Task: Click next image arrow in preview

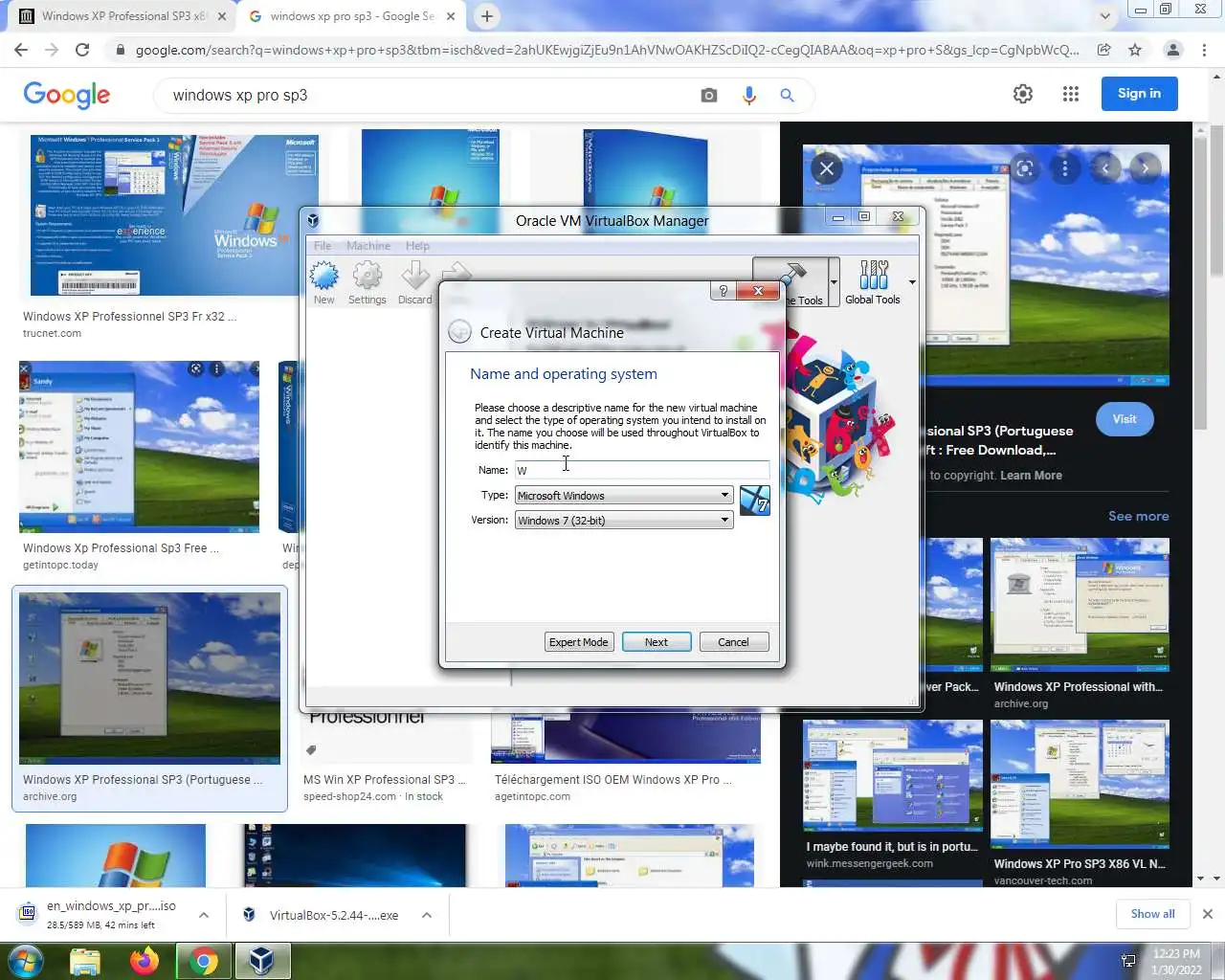Action: point(1146,169)
